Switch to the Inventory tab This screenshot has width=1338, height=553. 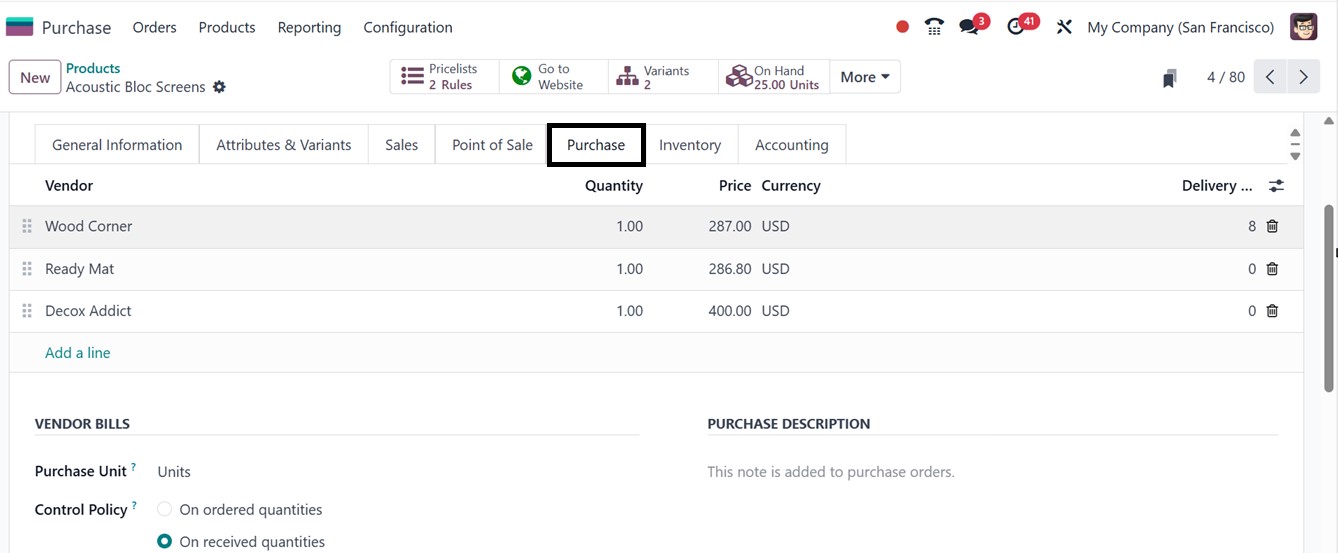coord(690,145)
